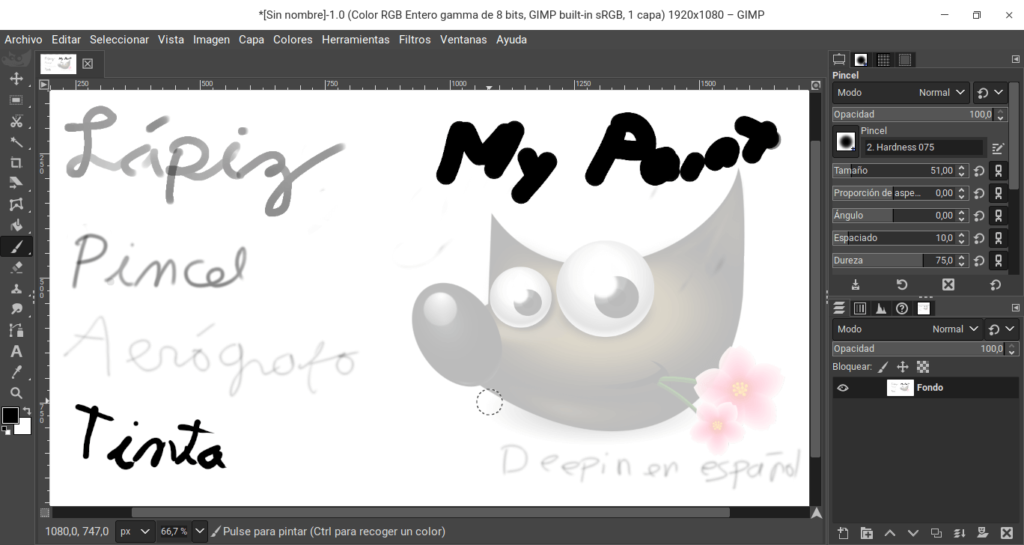Switch to the Brushes tab
The height and width of the screenshot is (545, 1024).
point(861,60)
